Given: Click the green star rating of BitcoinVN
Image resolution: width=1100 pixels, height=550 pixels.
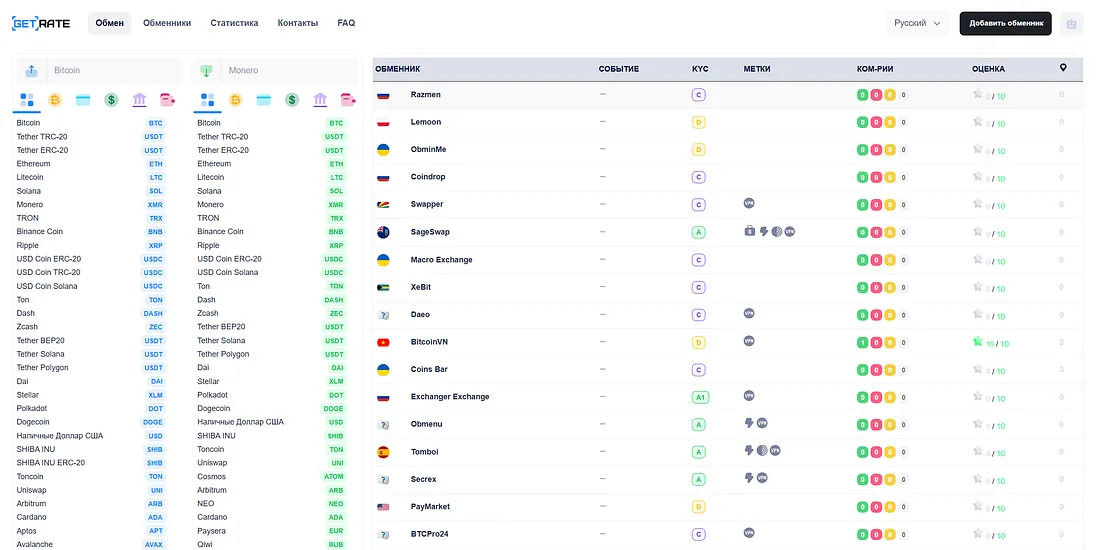Looking at the screenshot, I should [978, 342].
